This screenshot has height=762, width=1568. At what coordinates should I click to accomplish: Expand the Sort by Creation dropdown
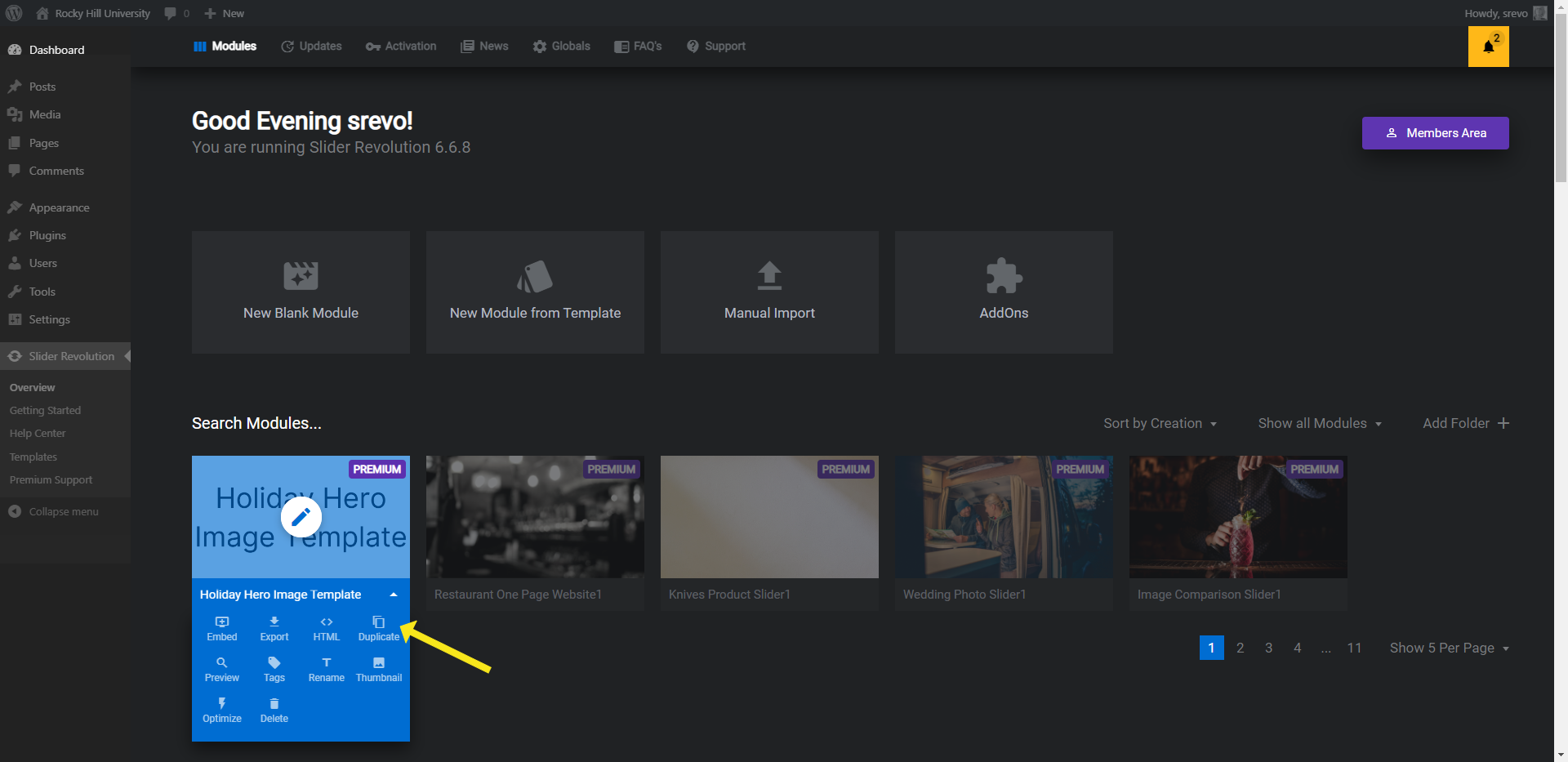(1160, 423)
